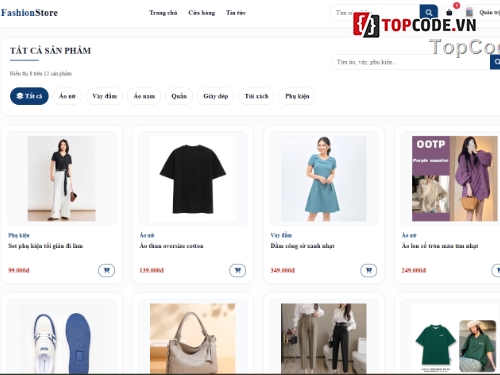Click 'Phụ kiện' label on first product card
Image resolution: width=500 pixels, height=375 pixels.
[x=19, y=235]
